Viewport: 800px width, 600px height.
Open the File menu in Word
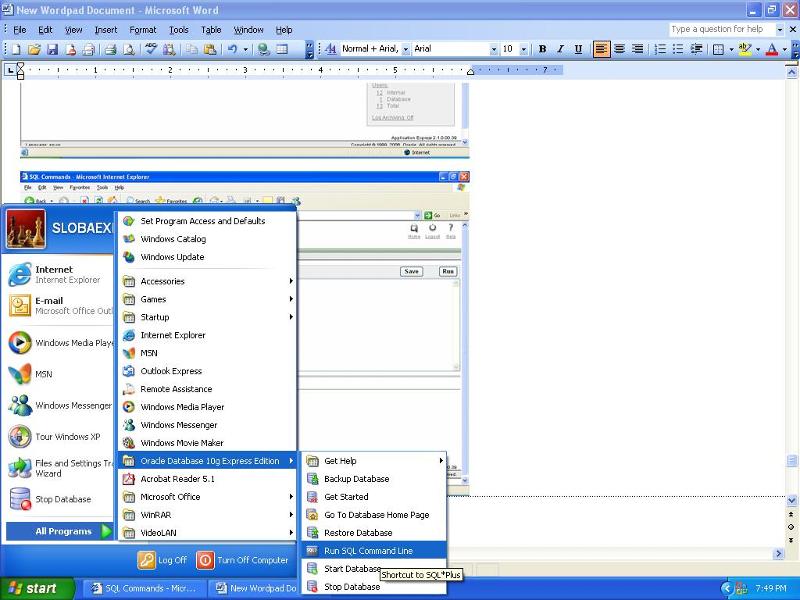pyautogui.click(x=19, y=30)
